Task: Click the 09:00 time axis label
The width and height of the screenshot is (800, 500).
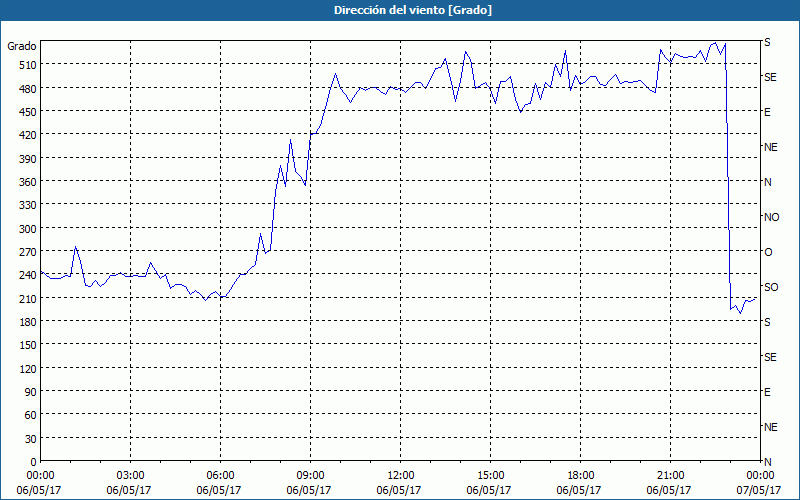Action: pyautogui.click(x=310, y=476)
